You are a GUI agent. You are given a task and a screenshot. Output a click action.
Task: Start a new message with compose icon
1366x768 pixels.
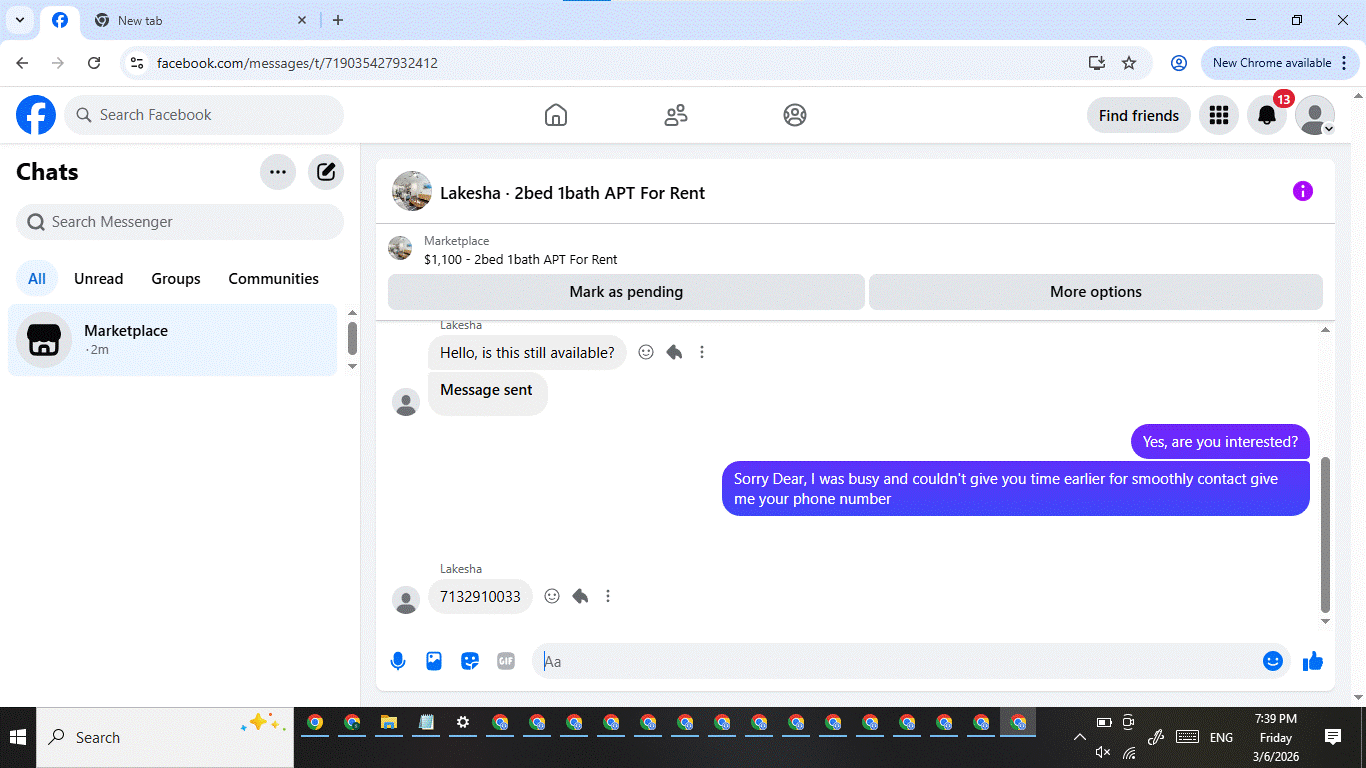pyautogui.click(x=326, y=172)
